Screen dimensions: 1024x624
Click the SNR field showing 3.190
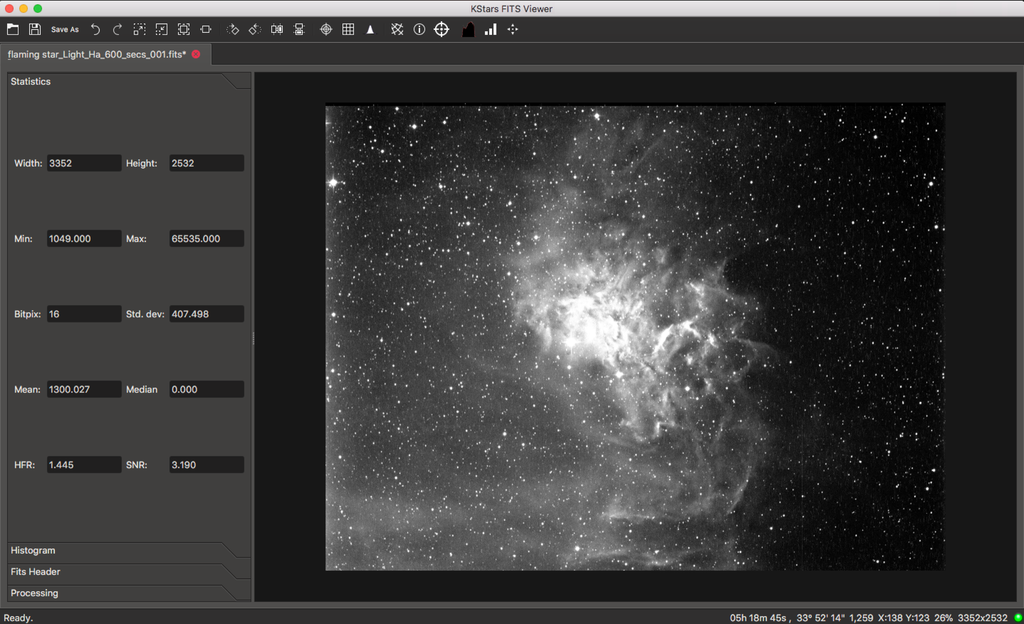tap(206, 465)
